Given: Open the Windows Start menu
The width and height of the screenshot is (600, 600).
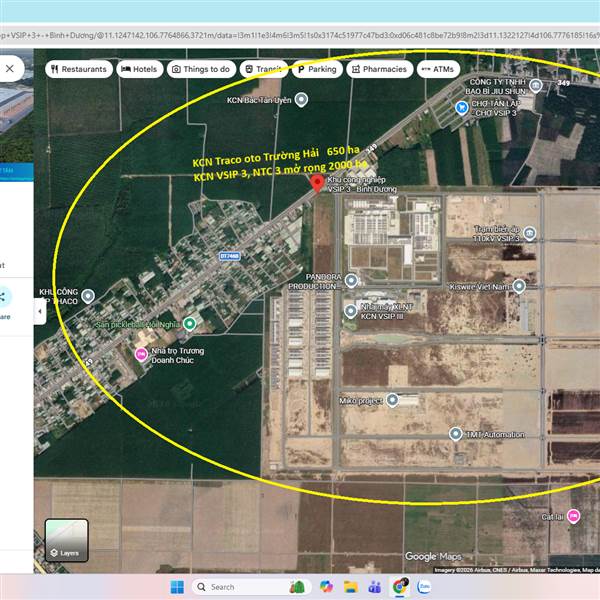Looking at the screenshot, I should pyautogui.click(x=177, y=587).
